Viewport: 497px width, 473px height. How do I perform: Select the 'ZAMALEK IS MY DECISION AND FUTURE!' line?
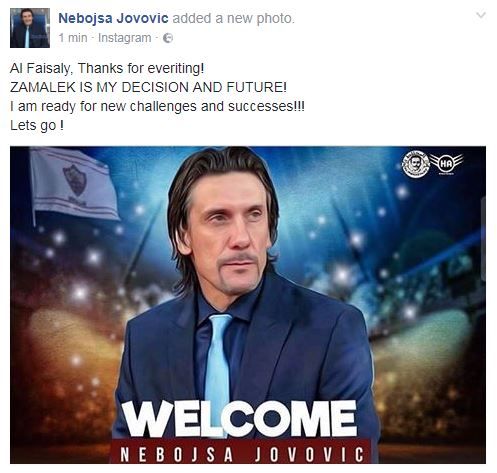click(148, 87)
